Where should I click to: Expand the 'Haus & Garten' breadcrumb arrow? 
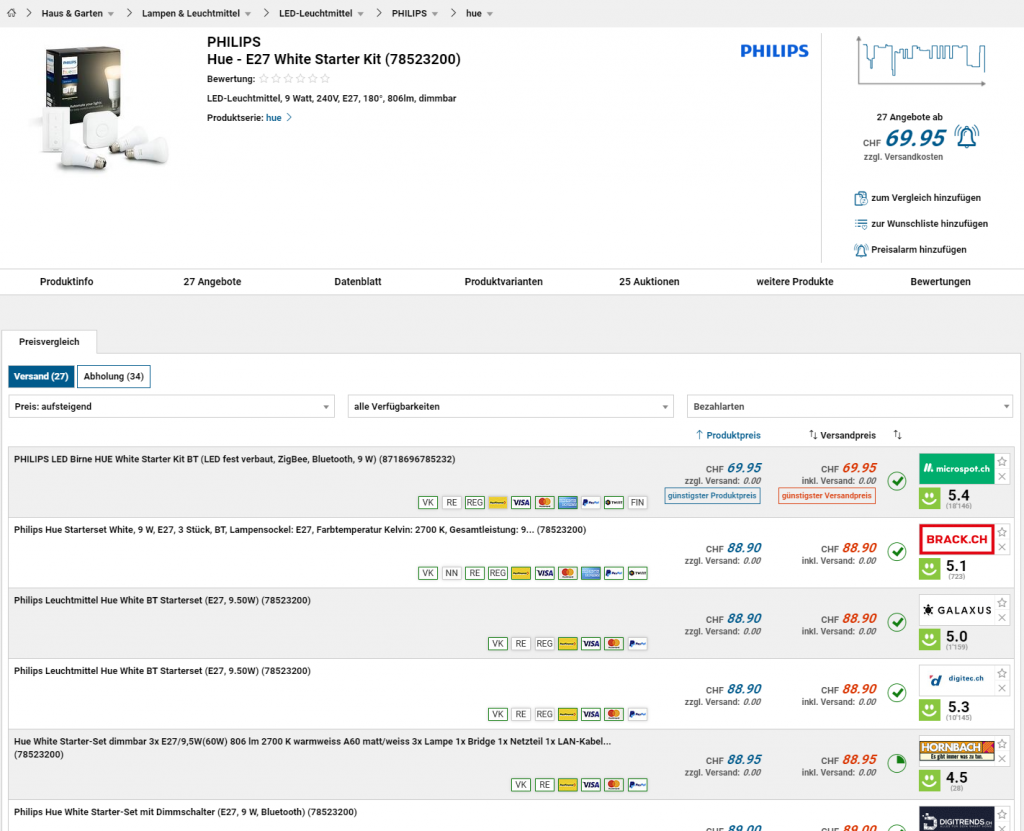pos(111,14)
